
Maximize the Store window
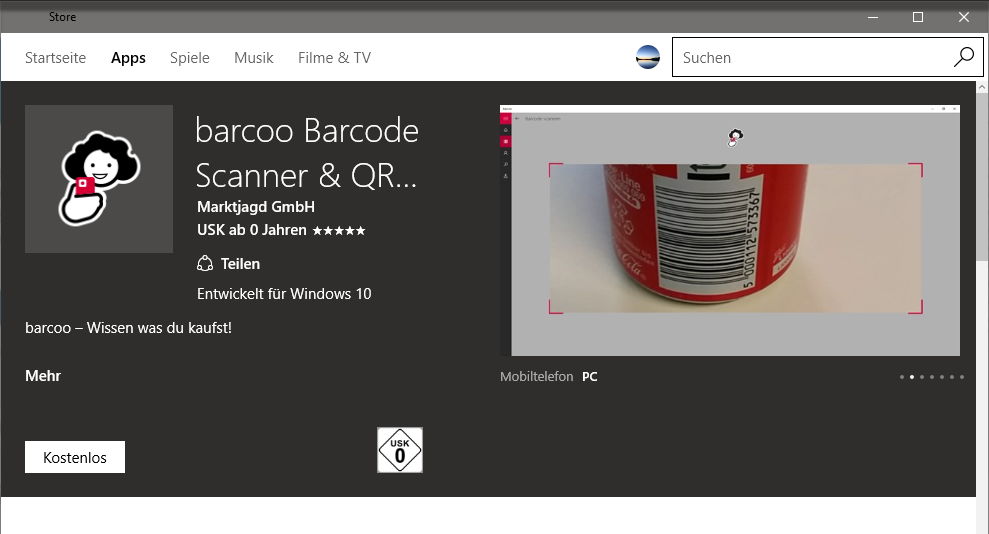point(918,17)
